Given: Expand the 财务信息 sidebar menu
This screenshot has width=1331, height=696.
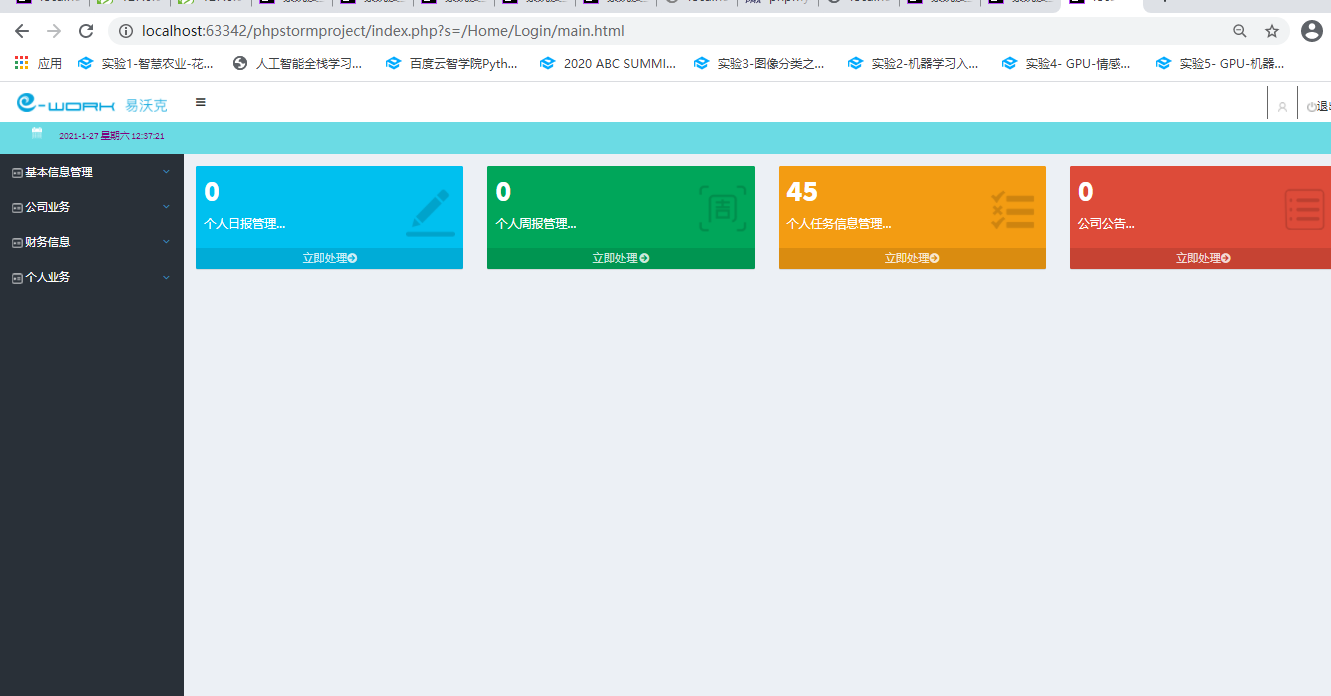Looking at the screenshot, I should coord(91,242).
